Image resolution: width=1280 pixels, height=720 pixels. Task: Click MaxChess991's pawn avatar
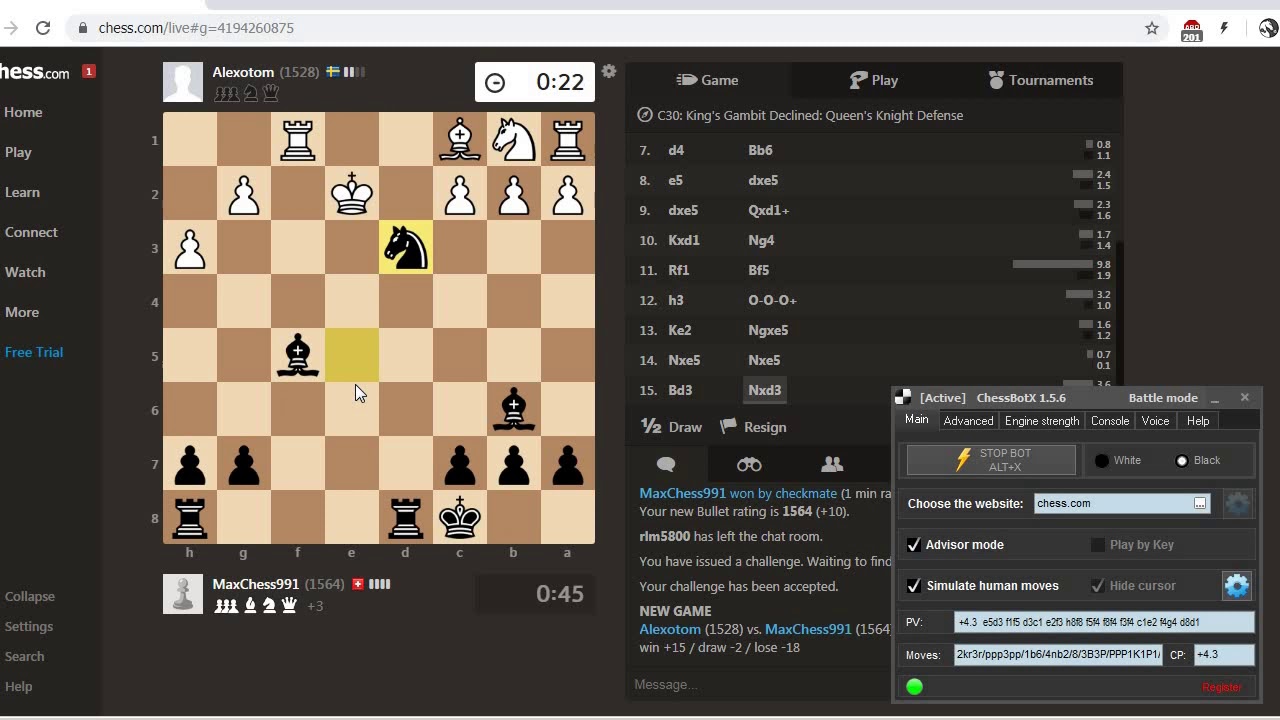[x=183, y=594]
